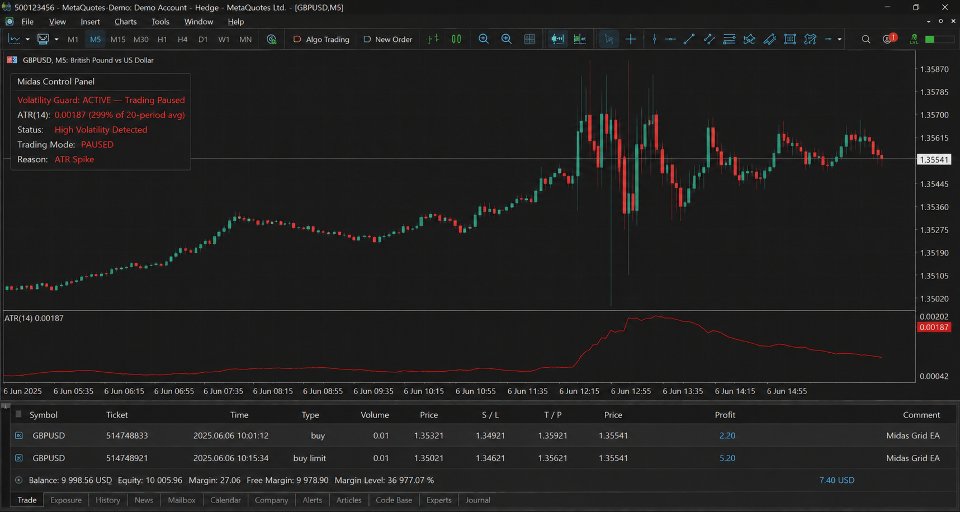Select the trendline drawing tool
Screen dimensions: 960x512
(689, 39)
